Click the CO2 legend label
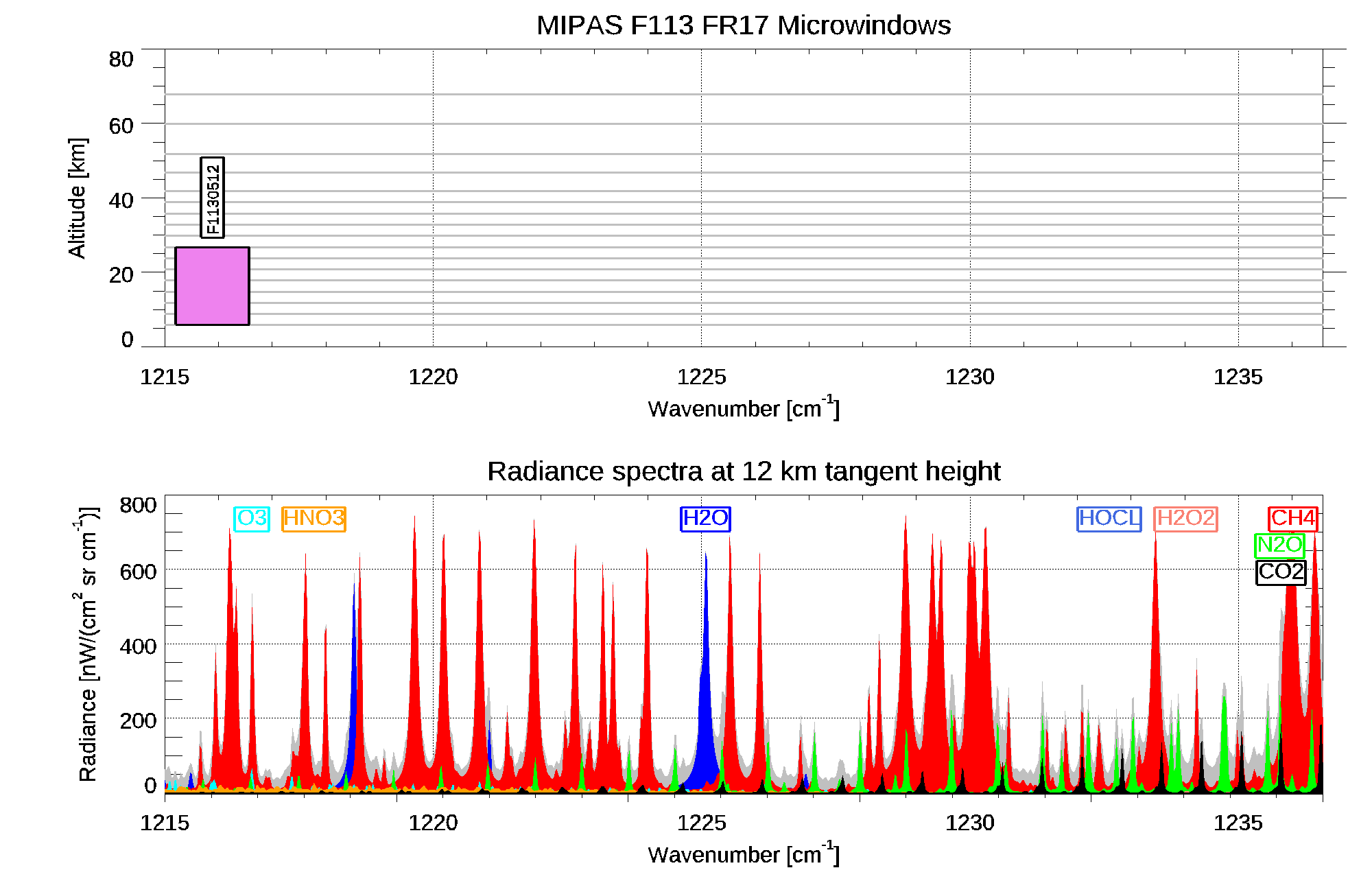Screen dimensions: 1372x892 tap(1280, 572)
